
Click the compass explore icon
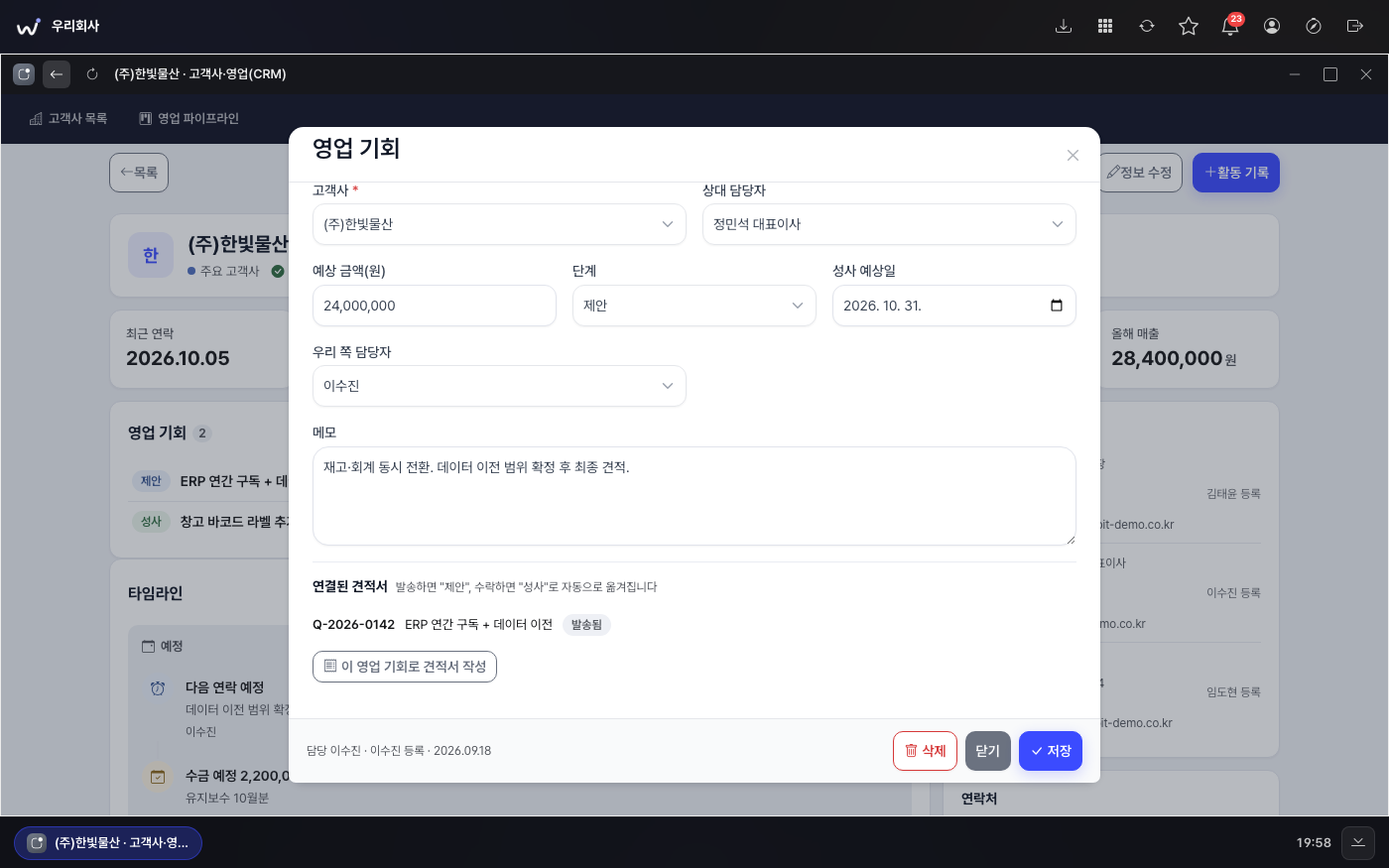tap(1314, 26)
